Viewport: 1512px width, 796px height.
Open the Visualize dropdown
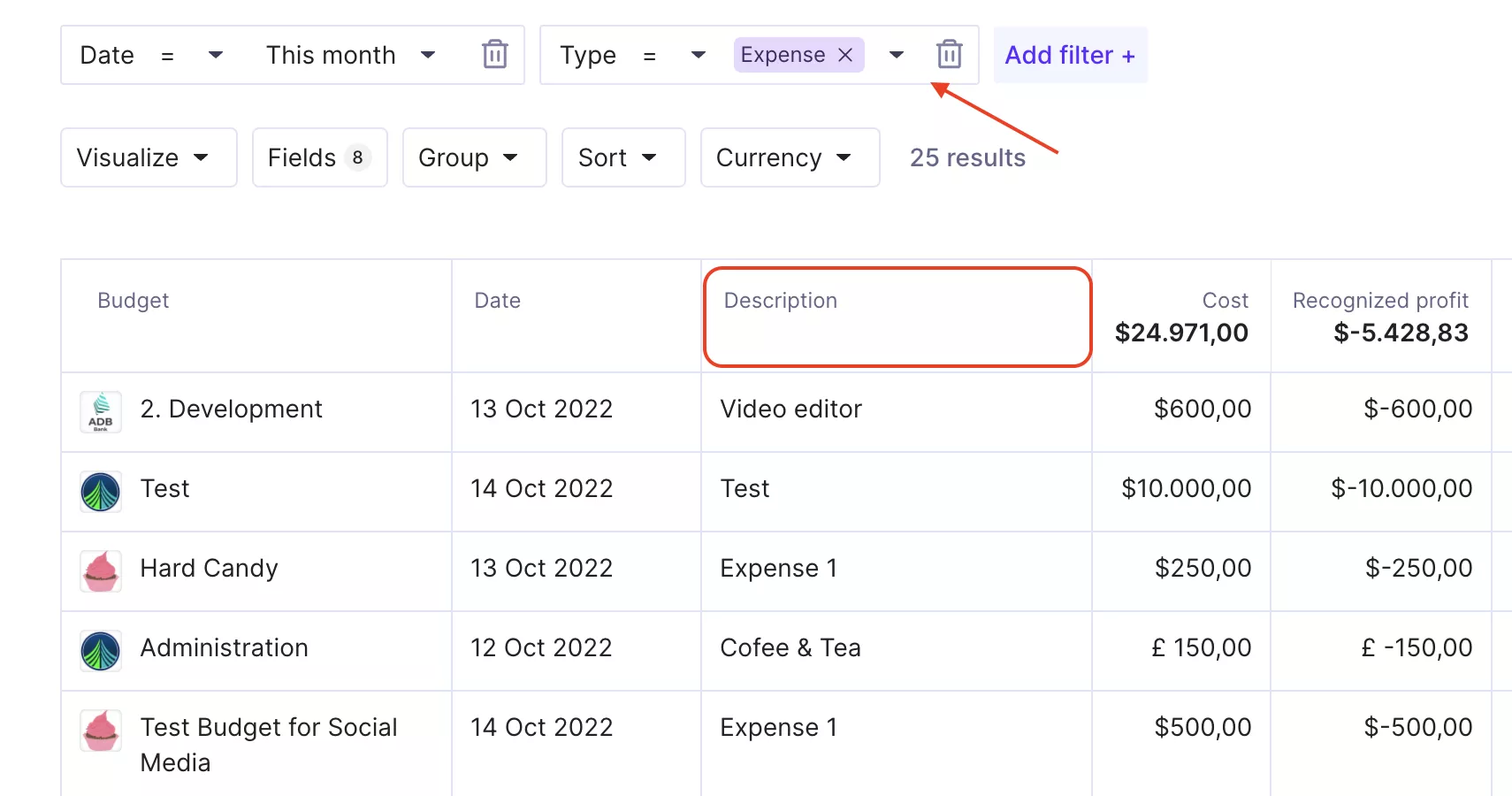149,157
